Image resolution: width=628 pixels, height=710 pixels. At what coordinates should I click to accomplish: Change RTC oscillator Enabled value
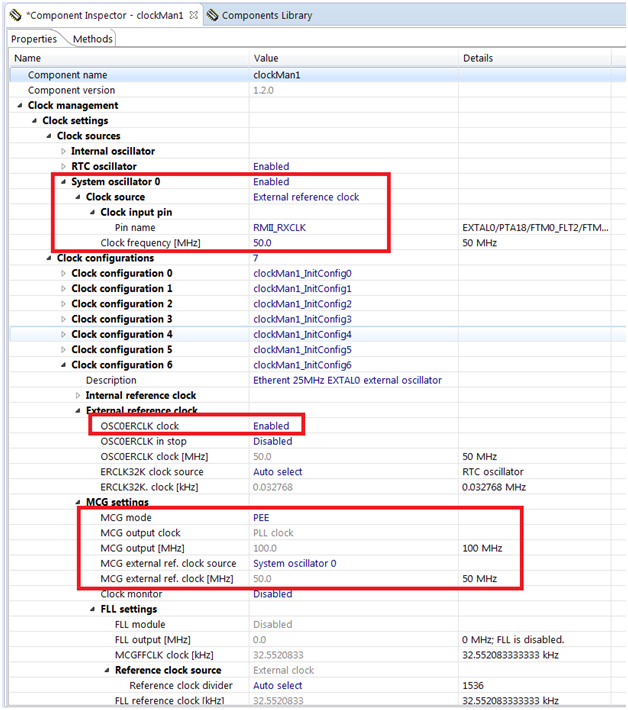coord(271,167)
